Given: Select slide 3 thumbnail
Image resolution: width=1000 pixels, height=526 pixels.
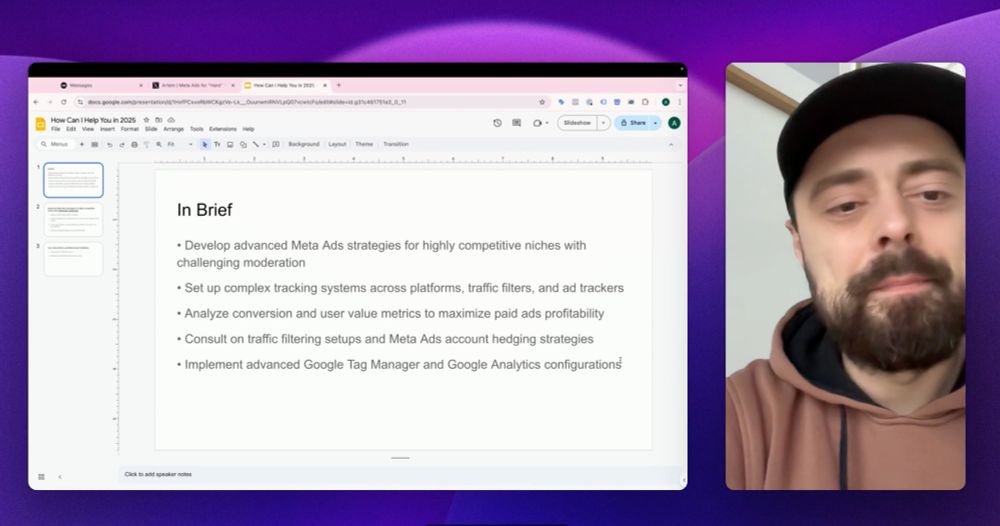Looking at the screenshot, I should pyautogui.click(x=73, y=259).
